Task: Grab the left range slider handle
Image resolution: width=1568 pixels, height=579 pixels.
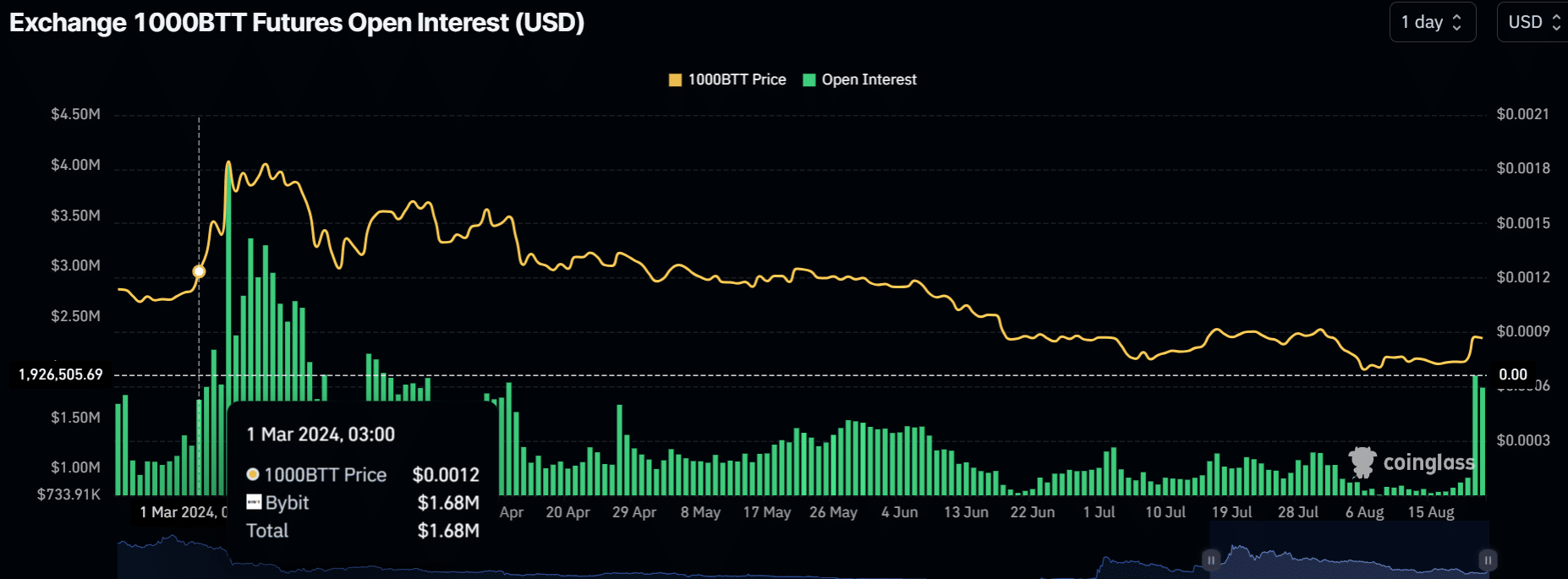Action: (1210, 560)
